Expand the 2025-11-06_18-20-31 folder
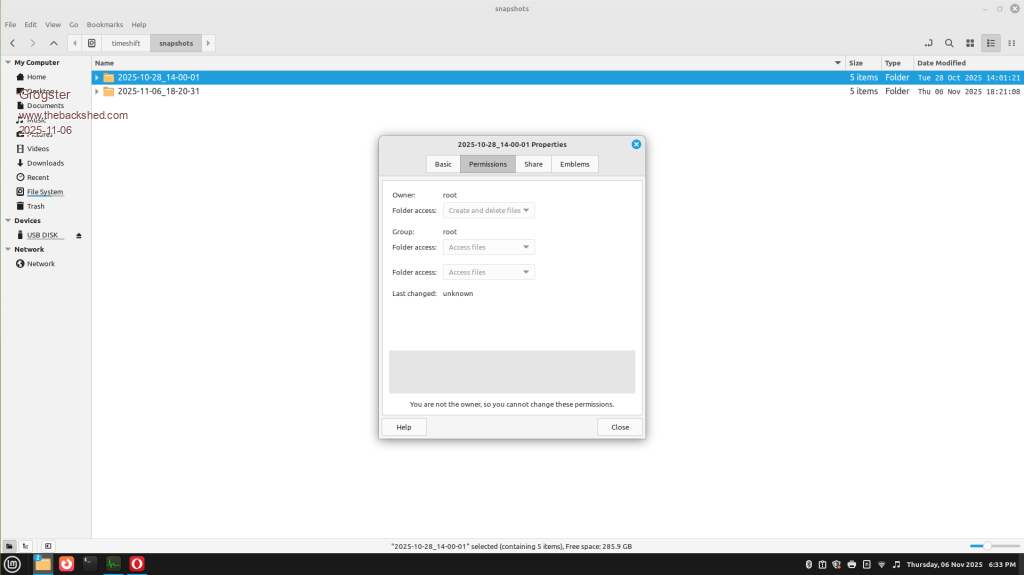This screenshot has width=1024, height=575. 97,91
